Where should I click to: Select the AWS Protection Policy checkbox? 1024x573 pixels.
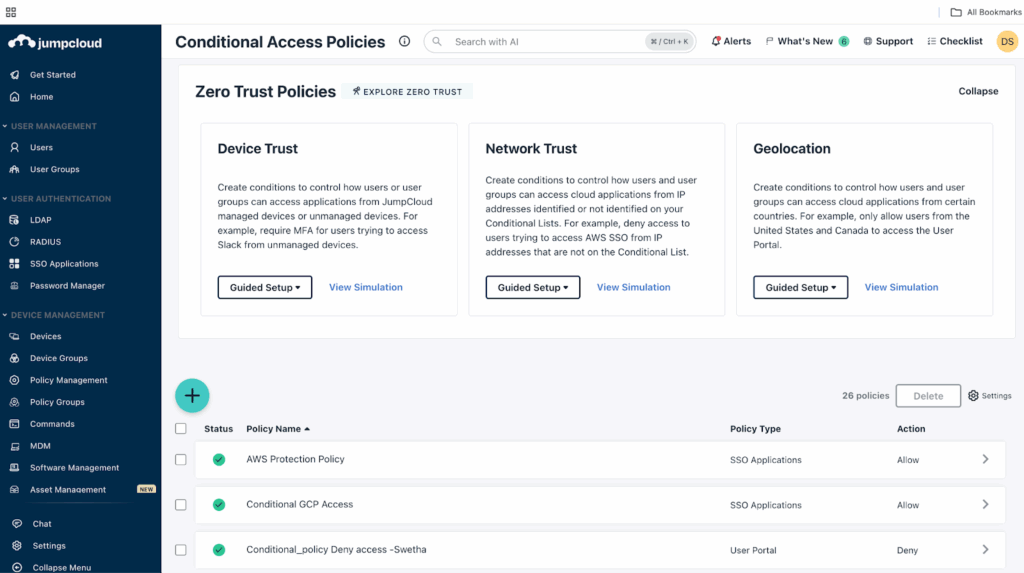[181, 459]
